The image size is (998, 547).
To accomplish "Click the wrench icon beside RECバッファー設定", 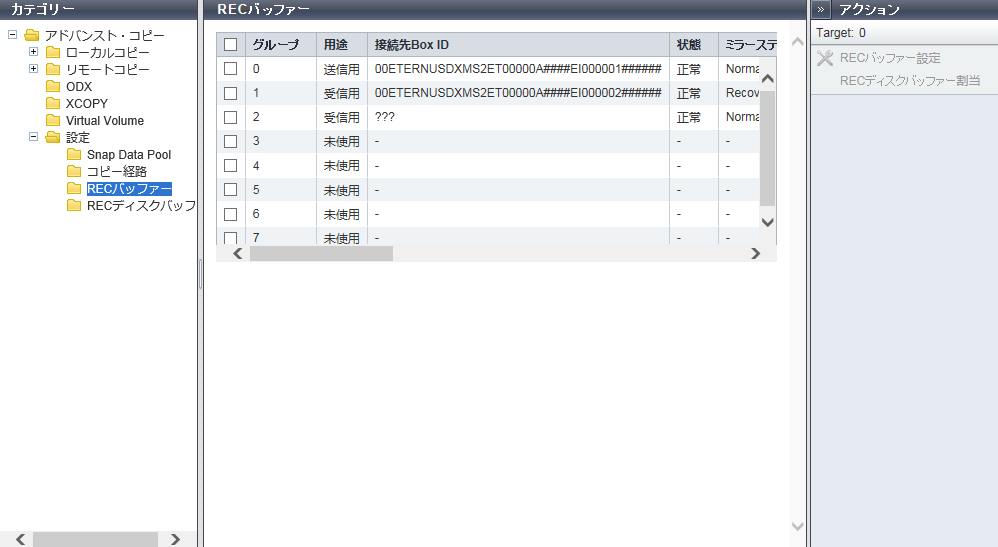I will click(825, 58).
